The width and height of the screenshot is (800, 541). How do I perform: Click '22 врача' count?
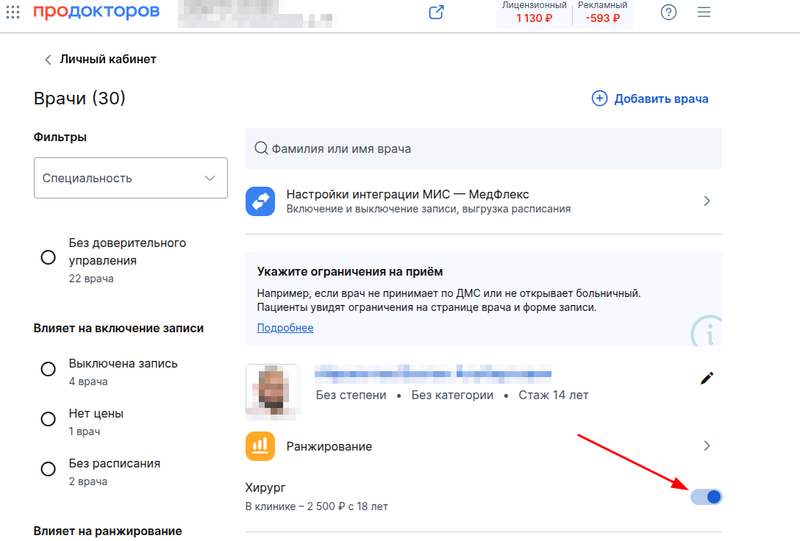tap(91, 279)
